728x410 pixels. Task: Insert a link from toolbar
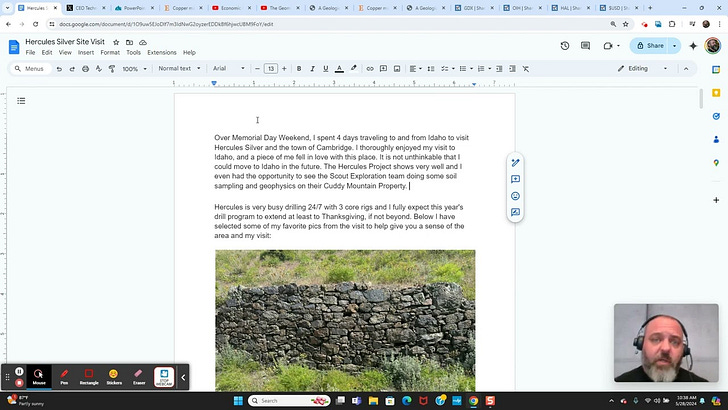click(370, 69)
